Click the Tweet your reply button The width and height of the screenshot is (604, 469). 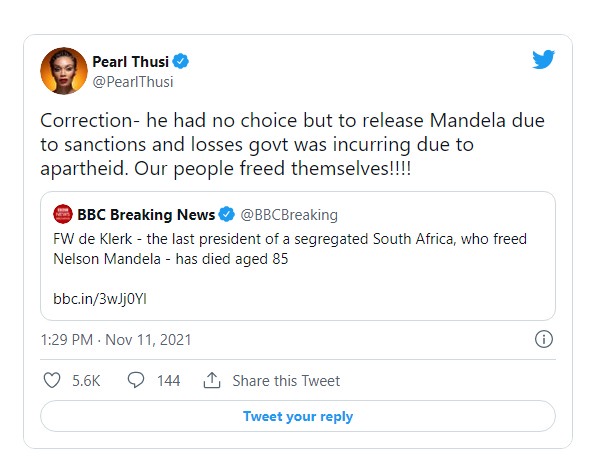[298, 416]
